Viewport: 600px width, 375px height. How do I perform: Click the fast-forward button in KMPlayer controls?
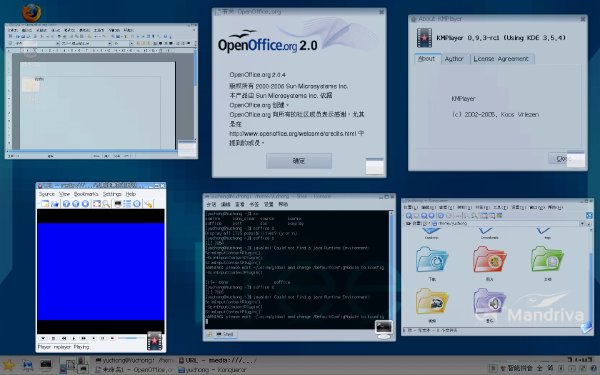[84, 338]
